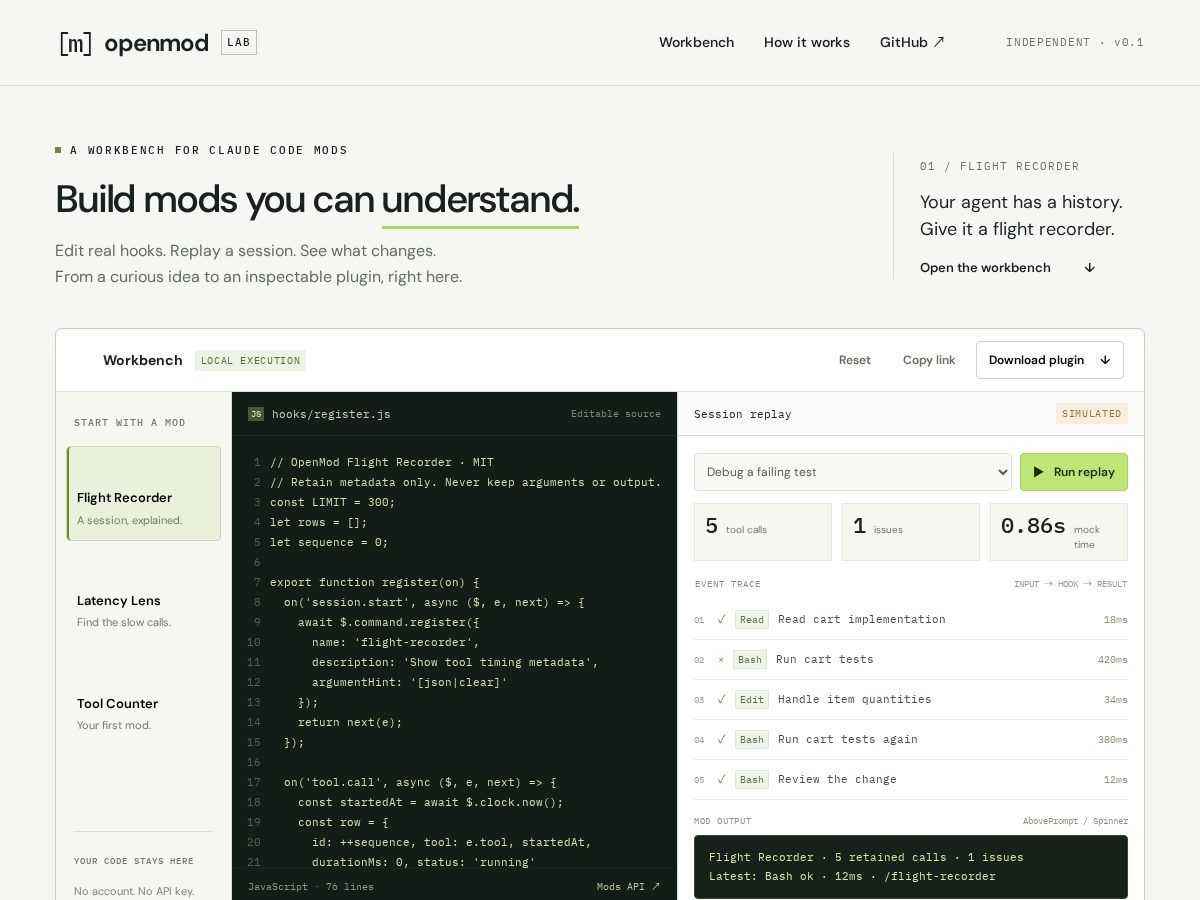Image resolution: width=1200 pixels, height=900 pixels.
Task: Click Copy link
Action: pos(929,360)
